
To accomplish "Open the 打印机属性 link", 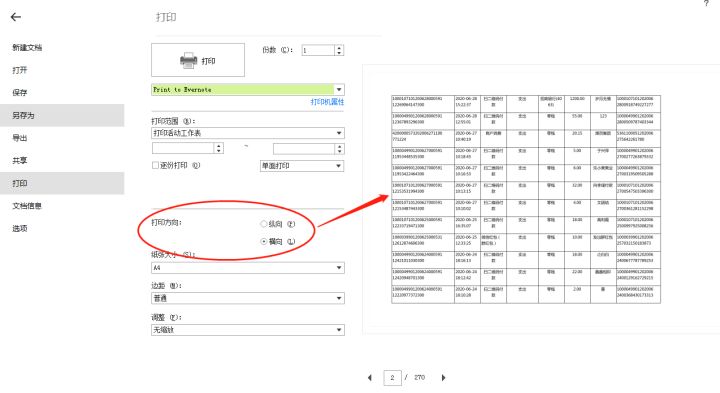I will 327,102.
